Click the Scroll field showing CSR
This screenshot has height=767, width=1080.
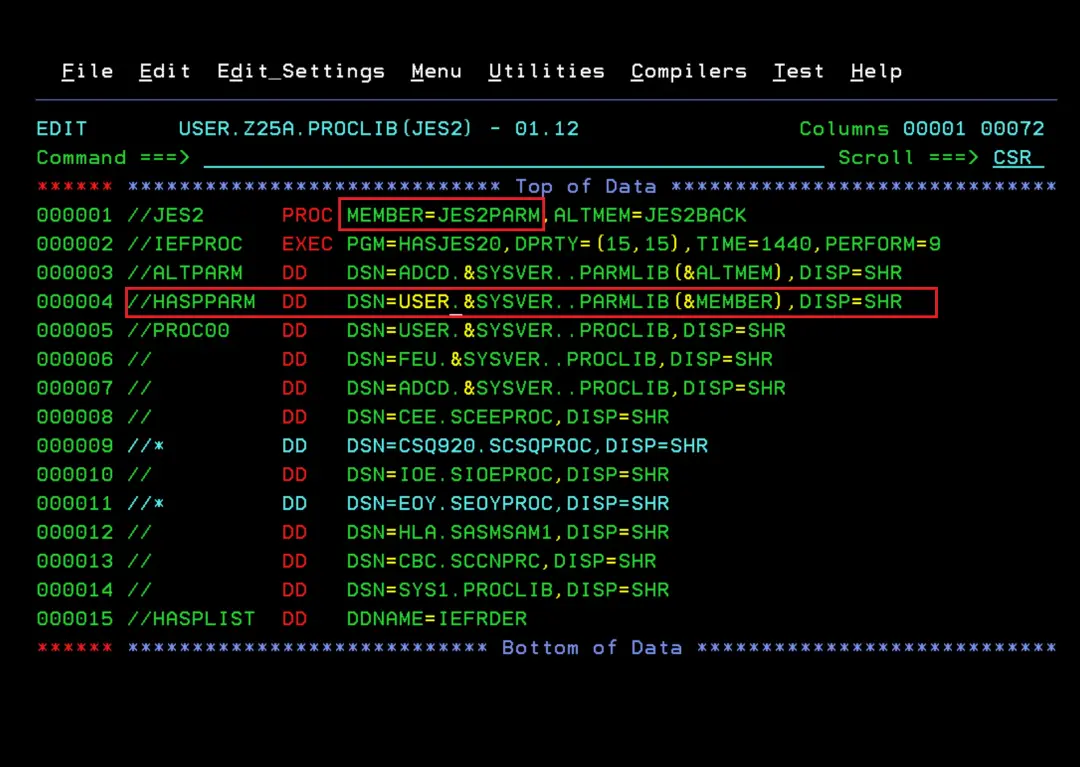point(1018,158)
